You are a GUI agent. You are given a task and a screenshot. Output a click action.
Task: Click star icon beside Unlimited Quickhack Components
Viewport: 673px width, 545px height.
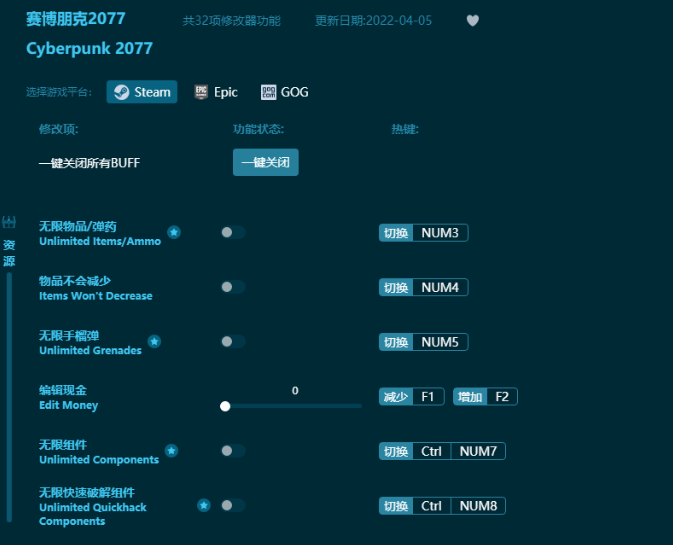pos(204,505)
